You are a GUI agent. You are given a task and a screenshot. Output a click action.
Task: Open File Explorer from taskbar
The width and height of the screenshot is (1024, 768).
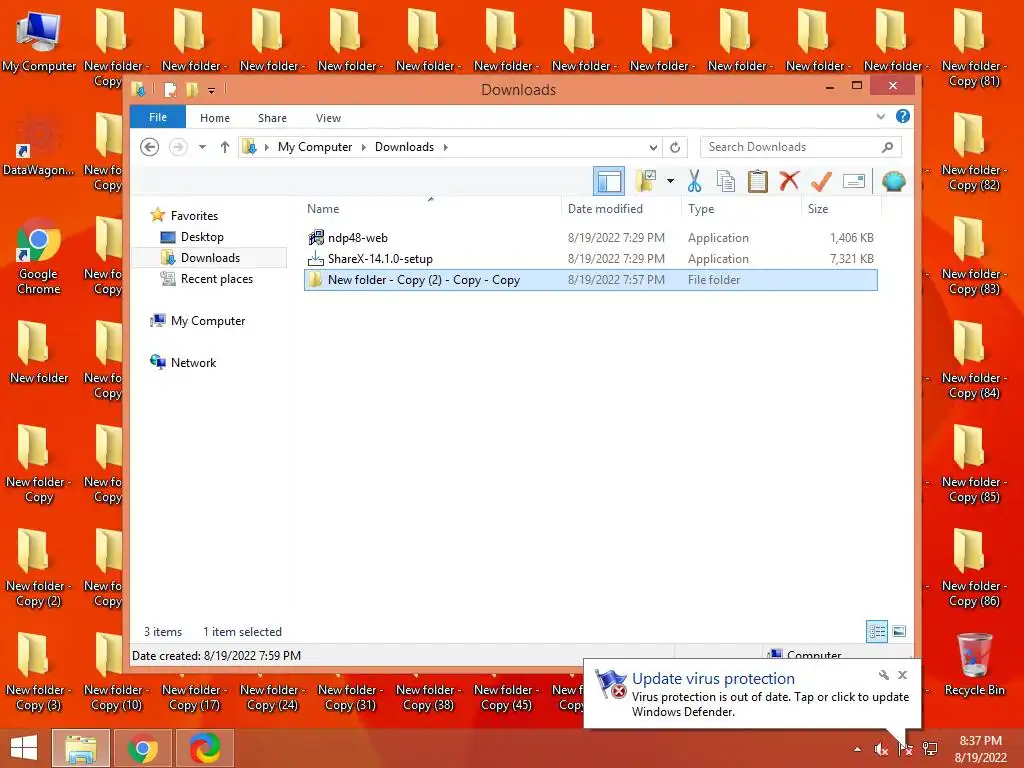80,748
